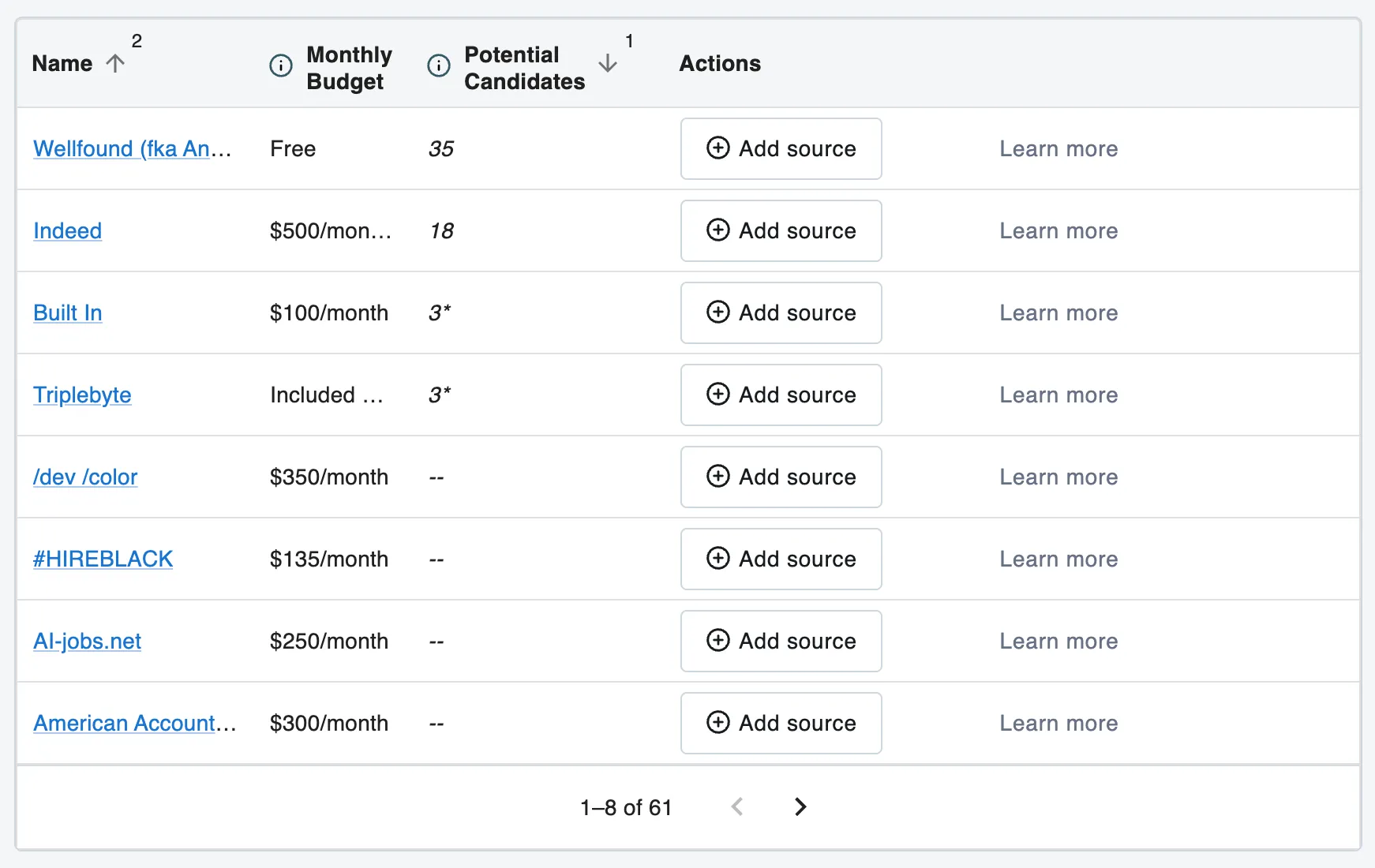Add American Account… as a source
1375x868 pixels.
[781, 723]
